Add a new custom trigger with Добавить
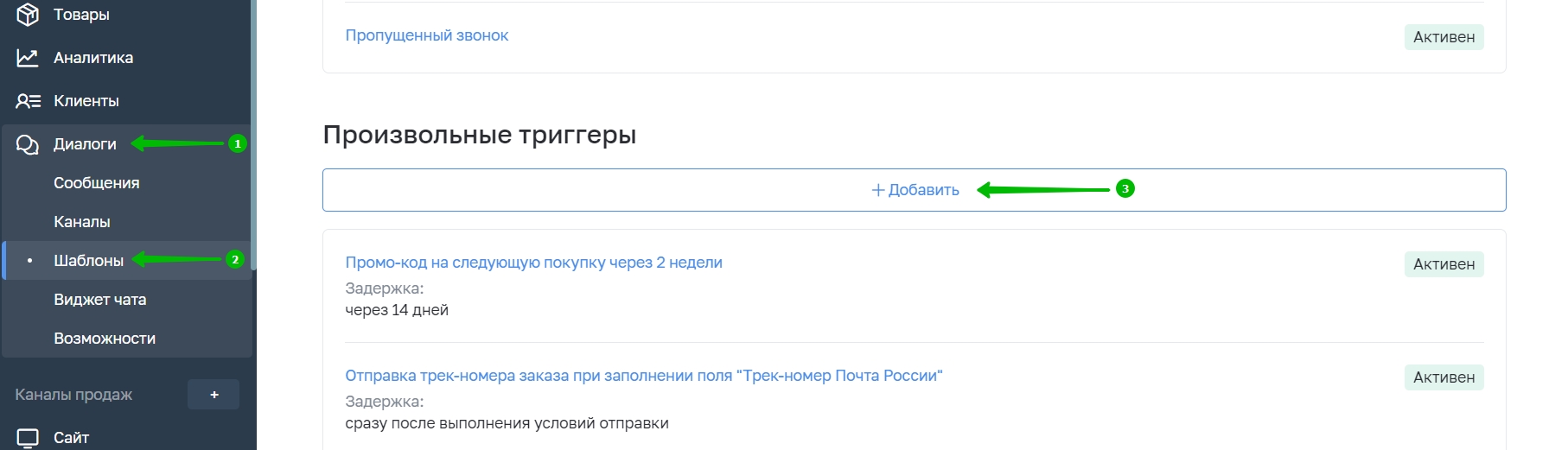The image size is (1568, 450). coord(914,190)
